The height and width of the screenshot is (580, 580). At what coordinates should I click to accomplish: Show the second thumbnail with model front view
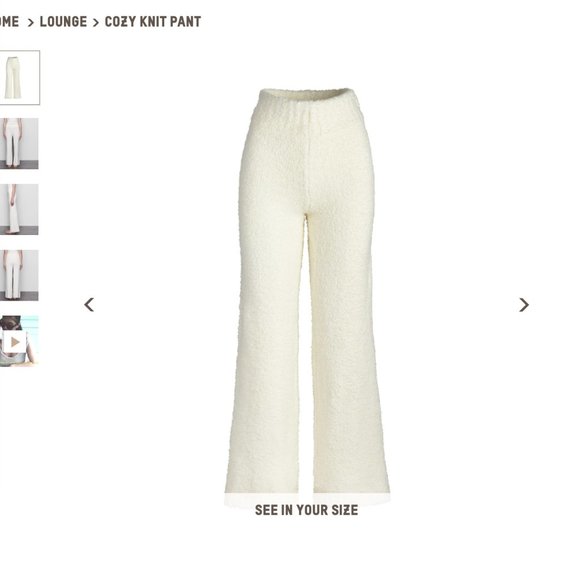click(19, 144)
